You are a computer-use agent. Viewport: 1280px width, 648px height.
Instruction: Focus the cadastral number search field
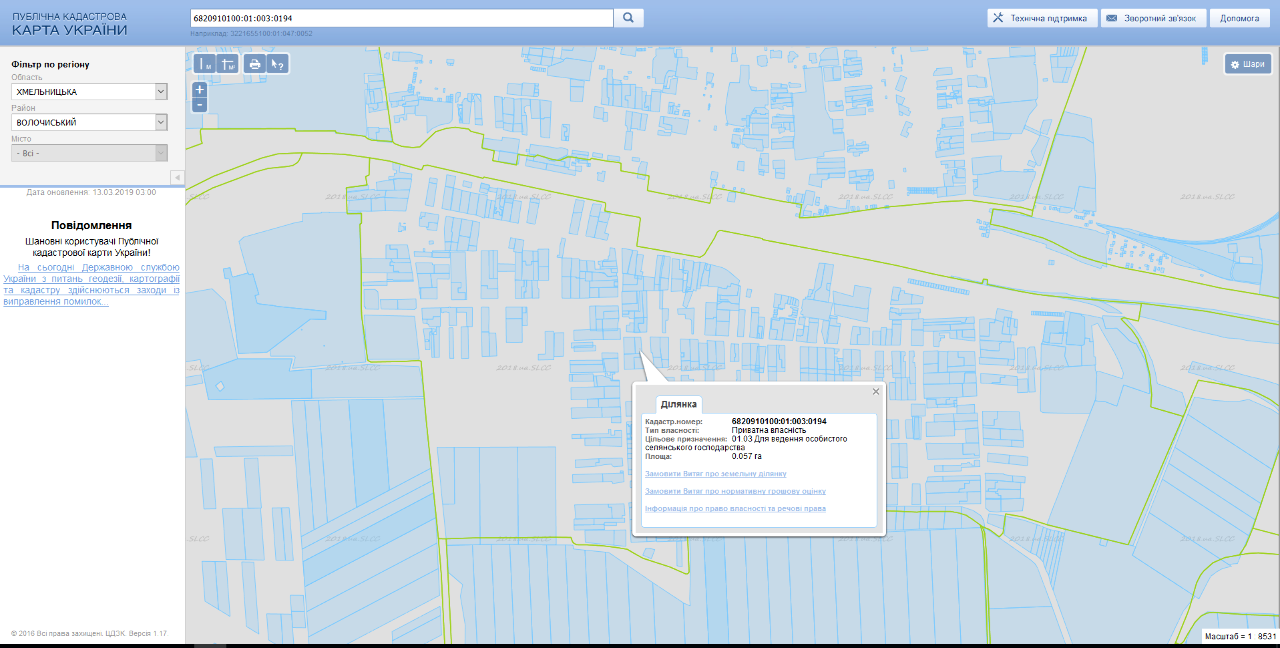click(401, 18)
